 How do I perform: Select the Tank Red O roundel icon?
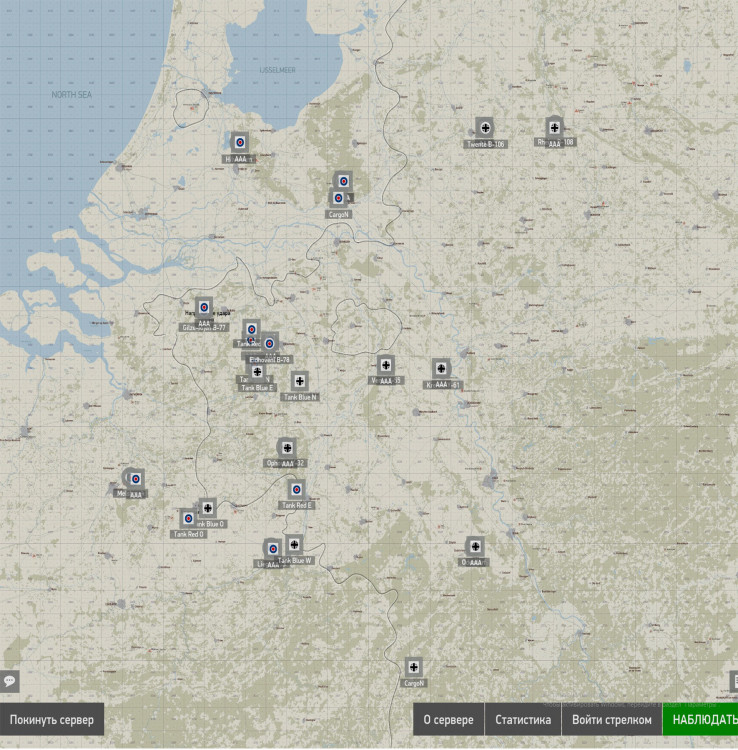click(x=188, y=518)
